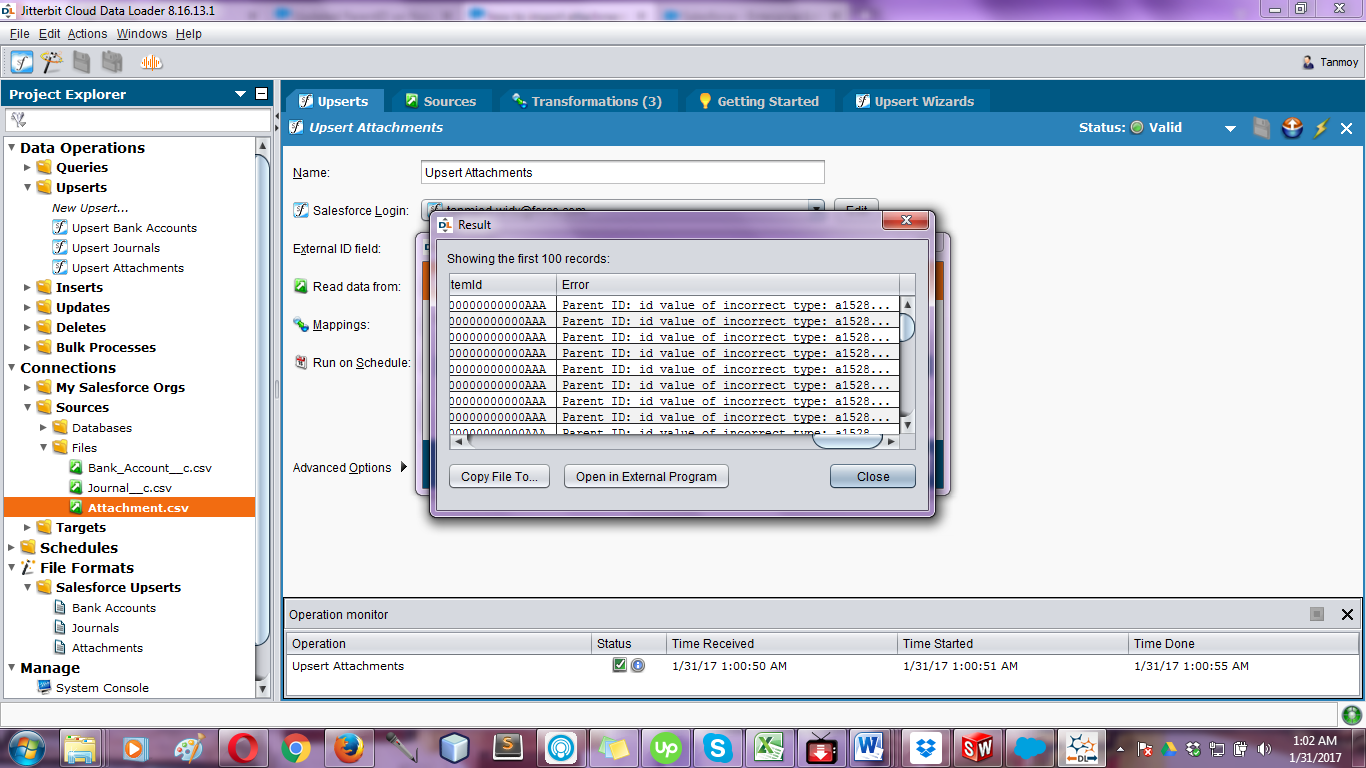Switch to the Sources tab
The width and height of the screenshot is (1366, 768).
[440, 101]
